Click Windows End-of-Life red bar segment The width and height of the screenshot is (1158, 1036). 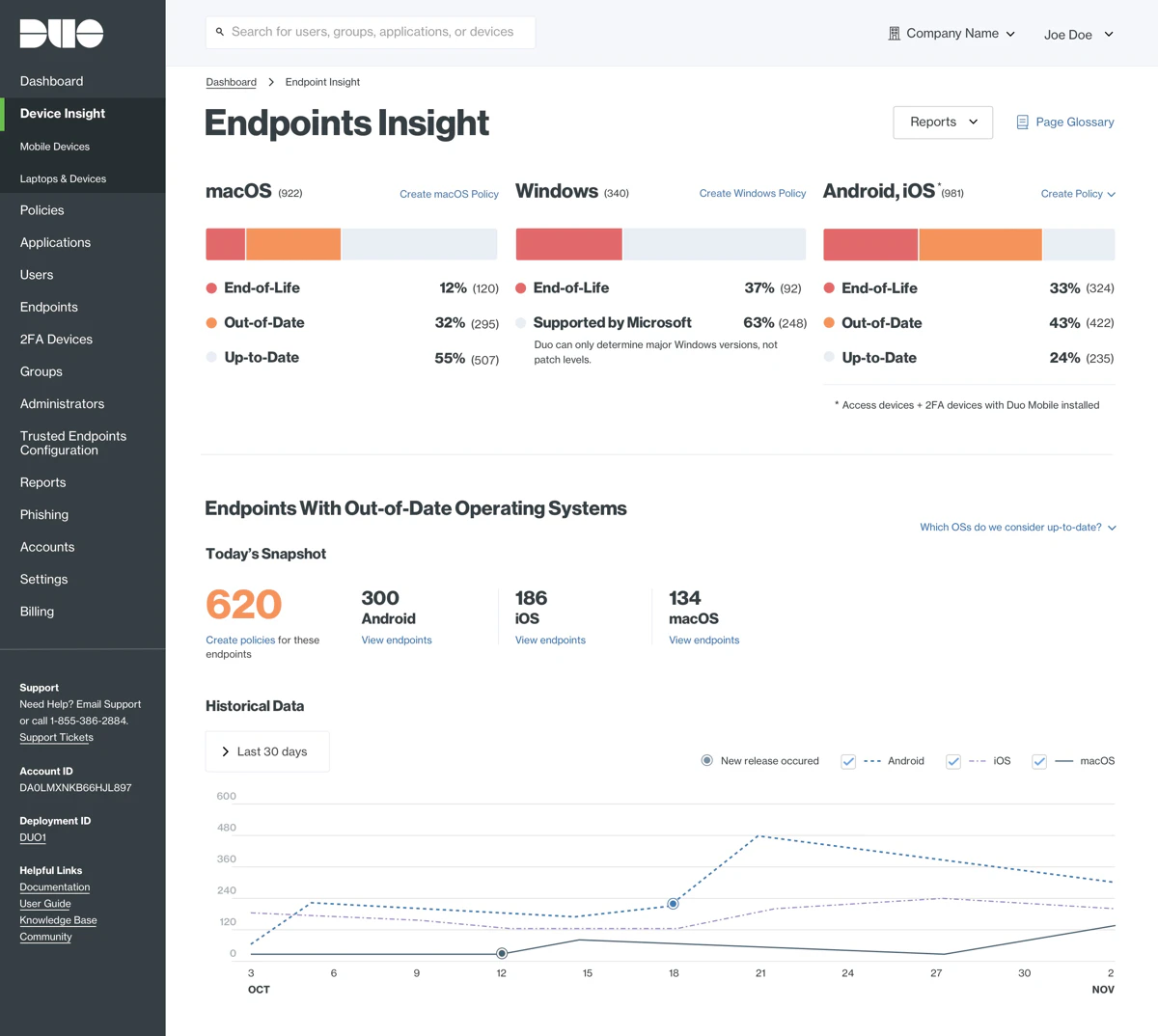tap(568, 244)
